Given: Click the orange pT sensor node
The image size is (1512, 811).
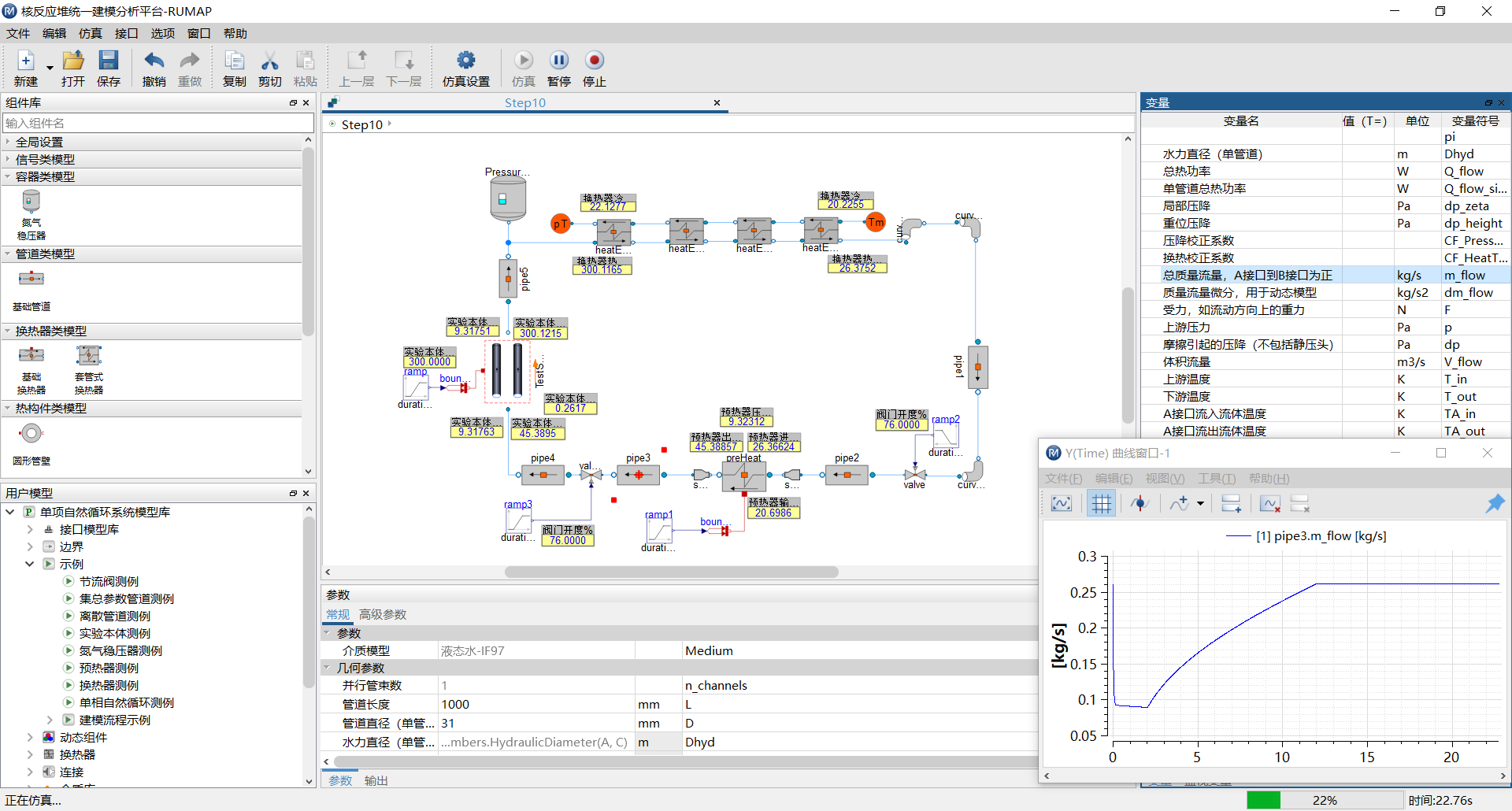Looking at the screenshot, I should pos(560,224).
